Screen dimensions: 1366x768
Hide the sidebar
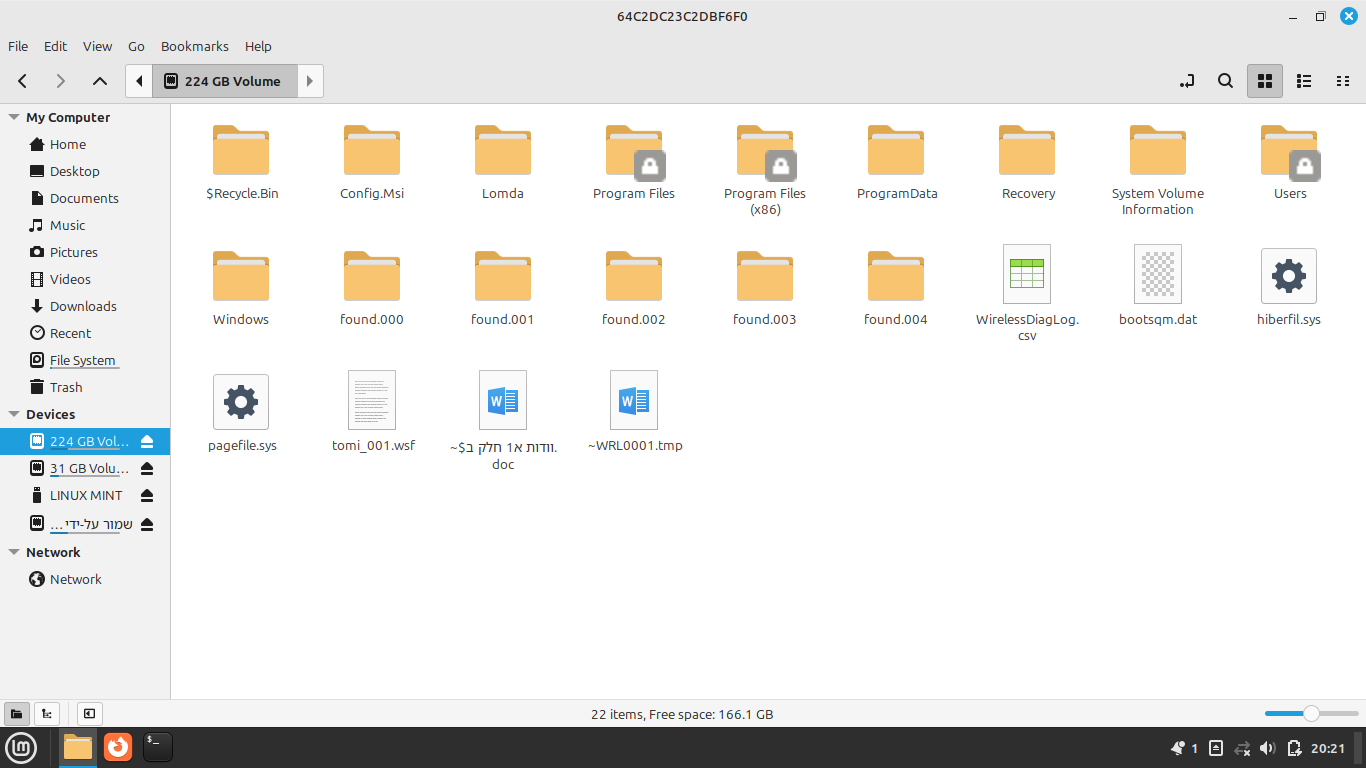[89, 713]
